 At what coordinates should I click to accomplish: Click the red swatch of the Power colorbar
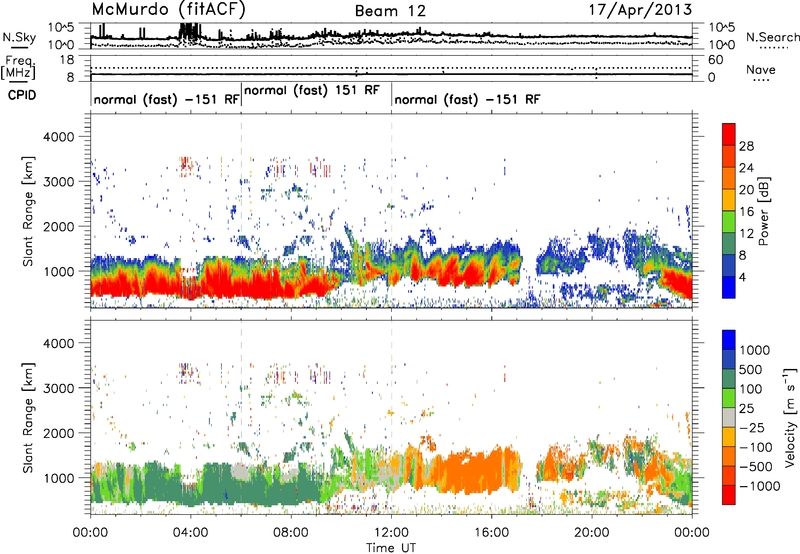[729, 135]
